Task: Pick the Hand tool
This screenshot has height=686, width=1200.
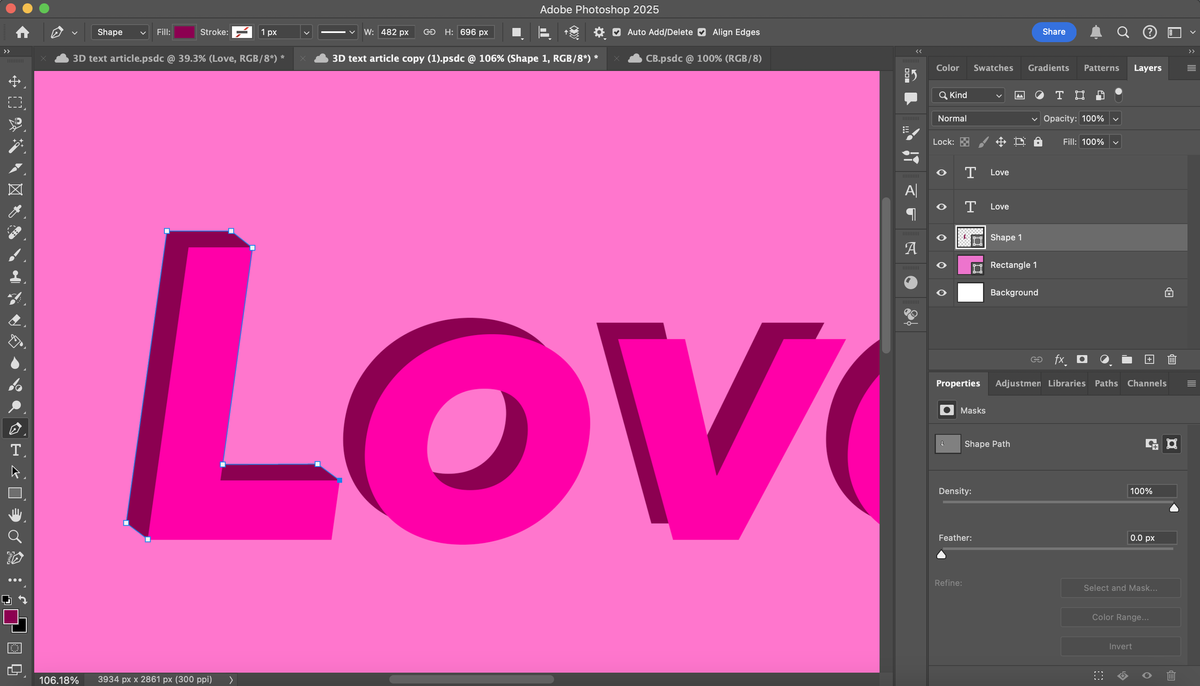Action: coord(15,515)
